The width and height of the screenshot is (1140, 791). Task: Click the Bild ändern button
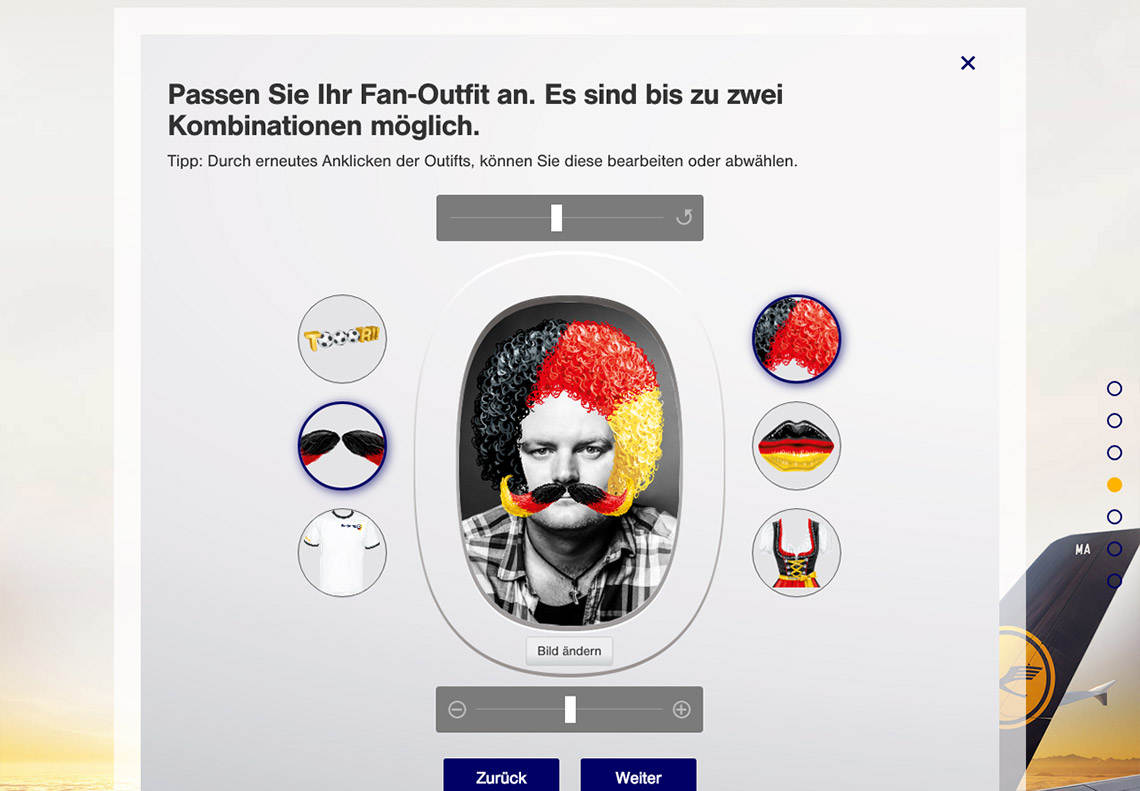(569, 651)
